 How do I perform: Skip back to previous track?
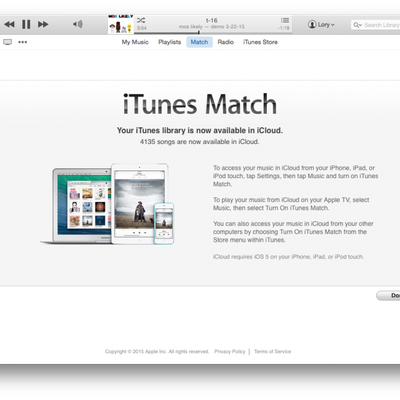(x=9, y=24)
